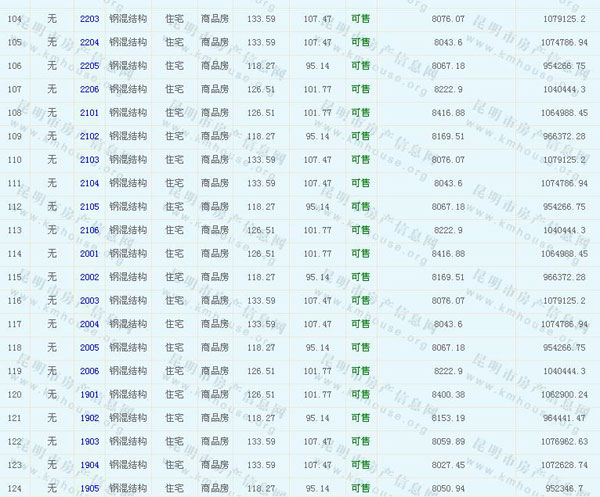Open room 2203 link

click(89, 19)
